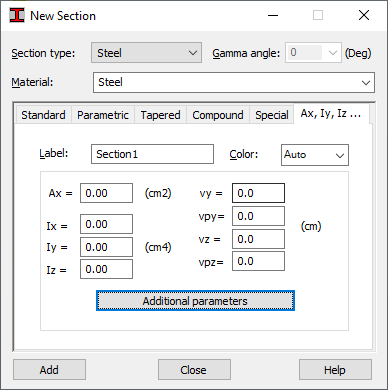
Task: Focus the Label field containing Section1
Action: [x=152, y=154]
